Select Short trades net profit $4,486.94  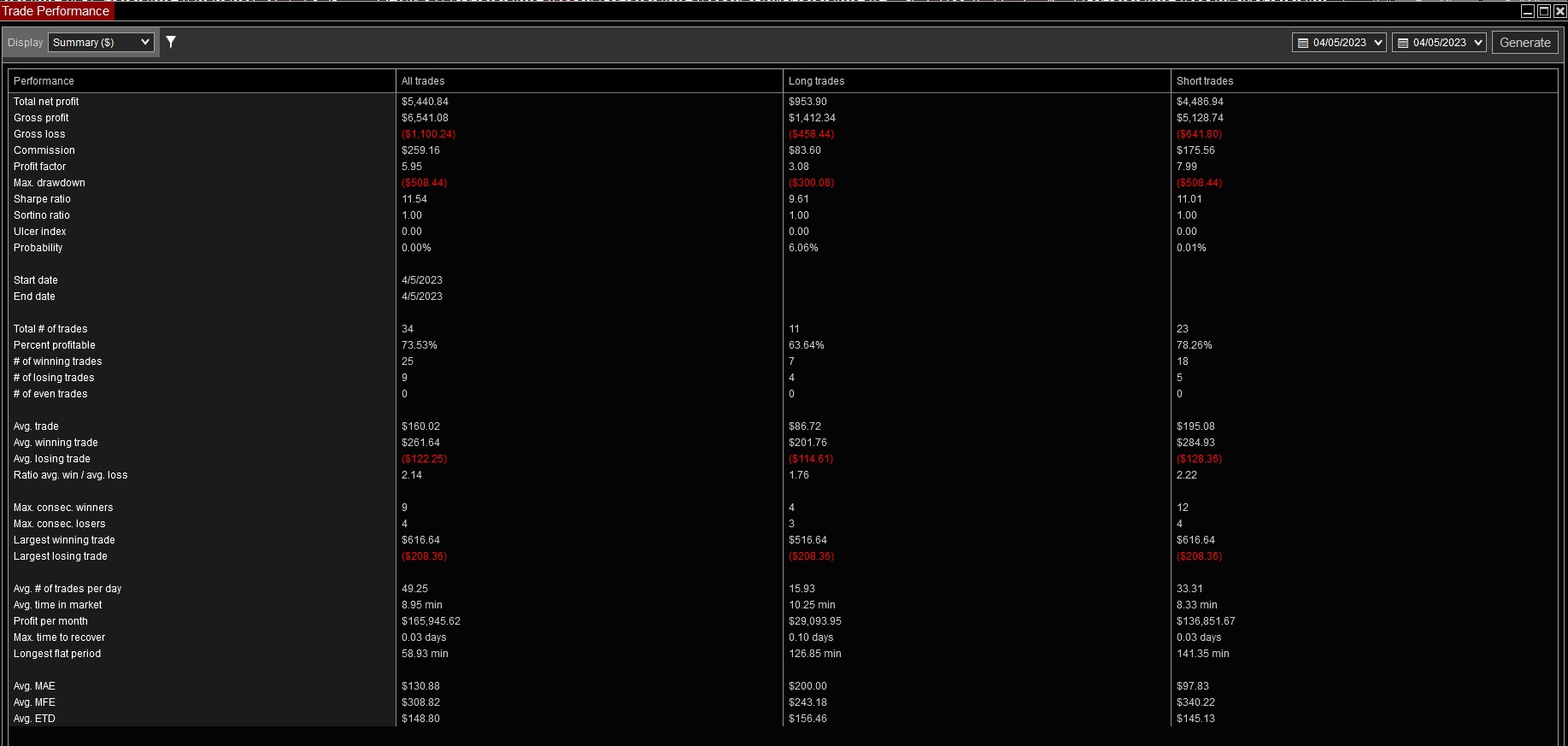[1200, 102]
